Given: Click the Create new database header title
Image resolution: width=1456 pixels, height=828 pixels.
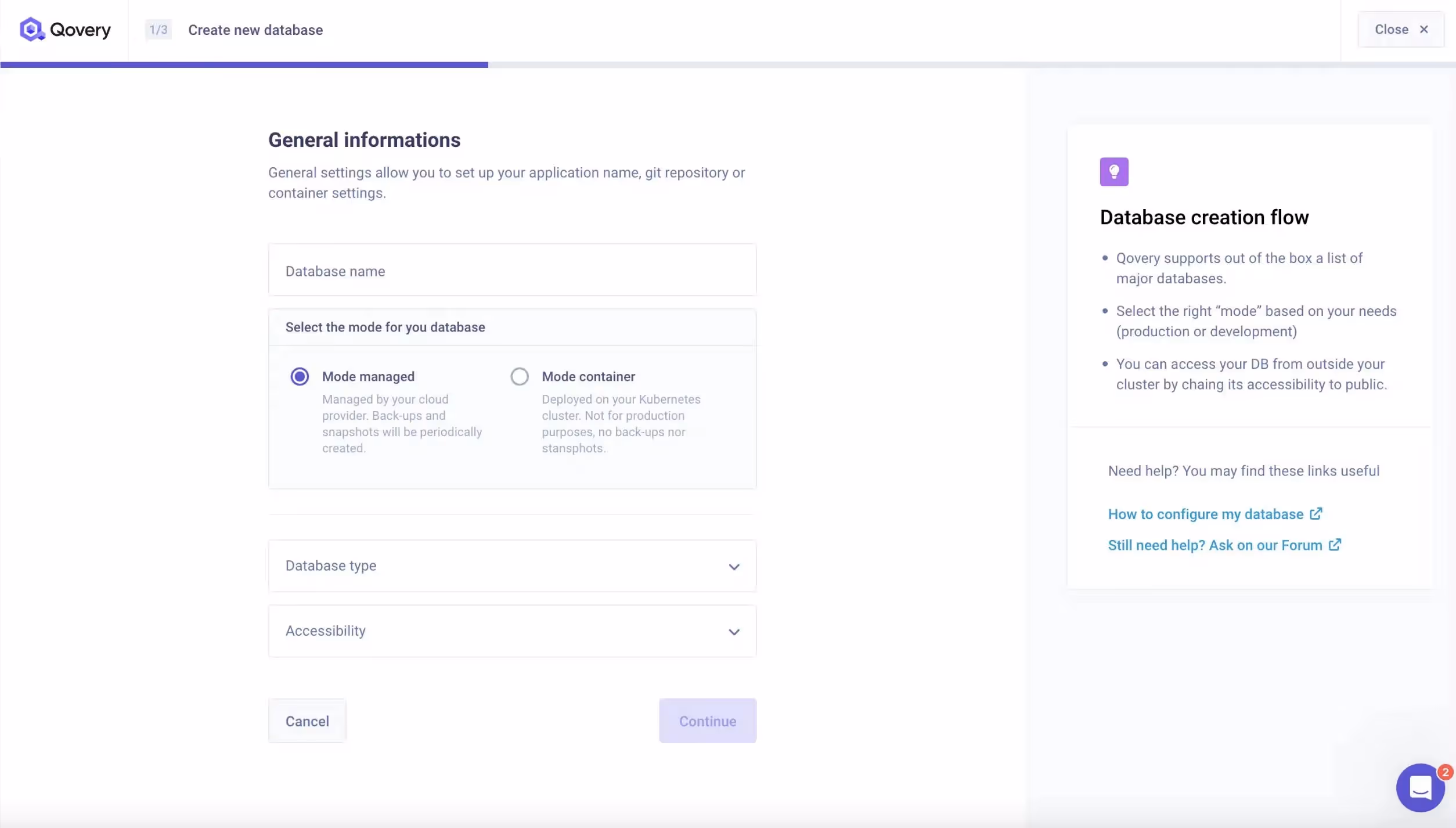Looking at the screenshot, I should 255,29.
